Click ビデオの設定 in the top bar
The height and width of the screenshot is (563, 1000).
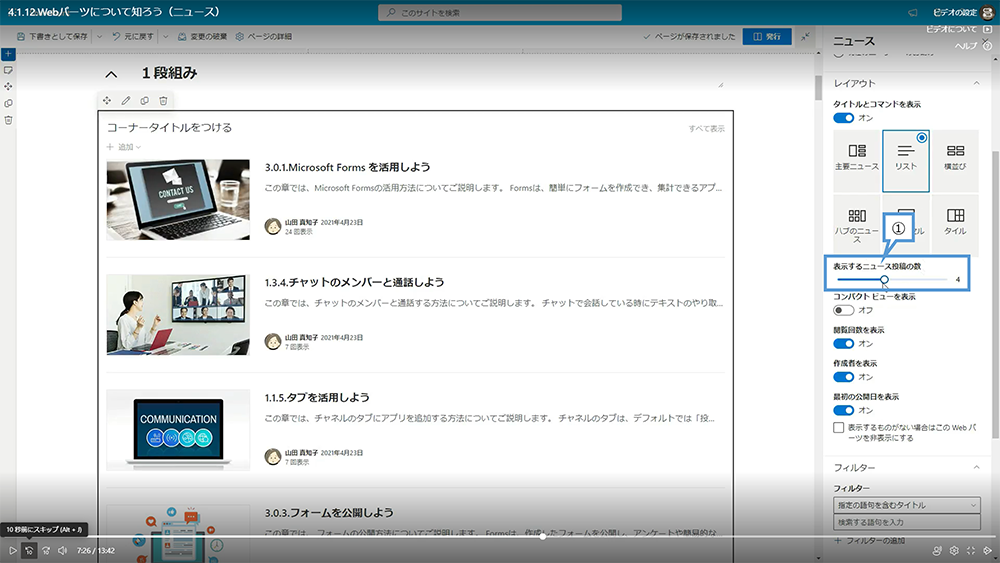tap(955, 13)
